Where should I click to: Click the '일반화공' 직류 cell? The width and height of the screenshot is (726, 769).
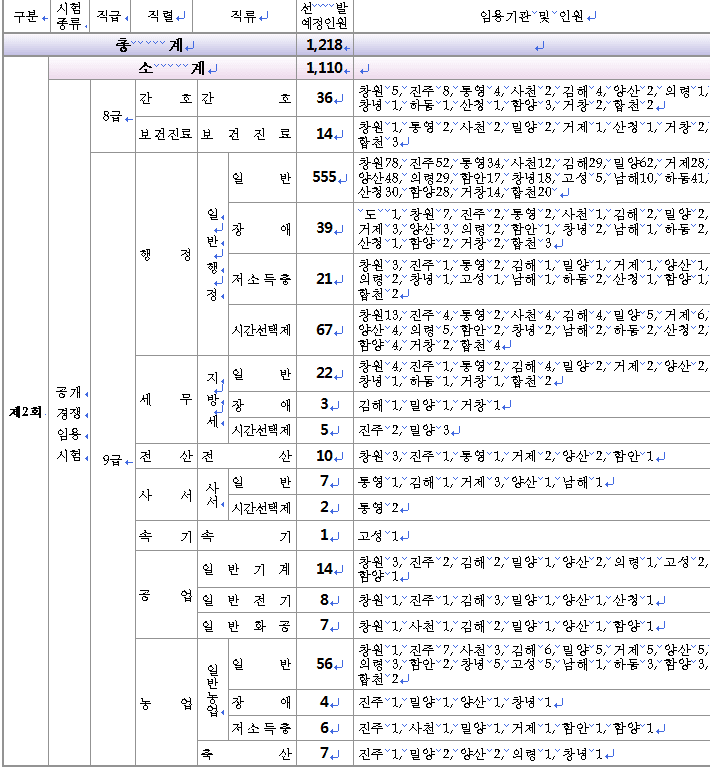[x=247, y=625]
